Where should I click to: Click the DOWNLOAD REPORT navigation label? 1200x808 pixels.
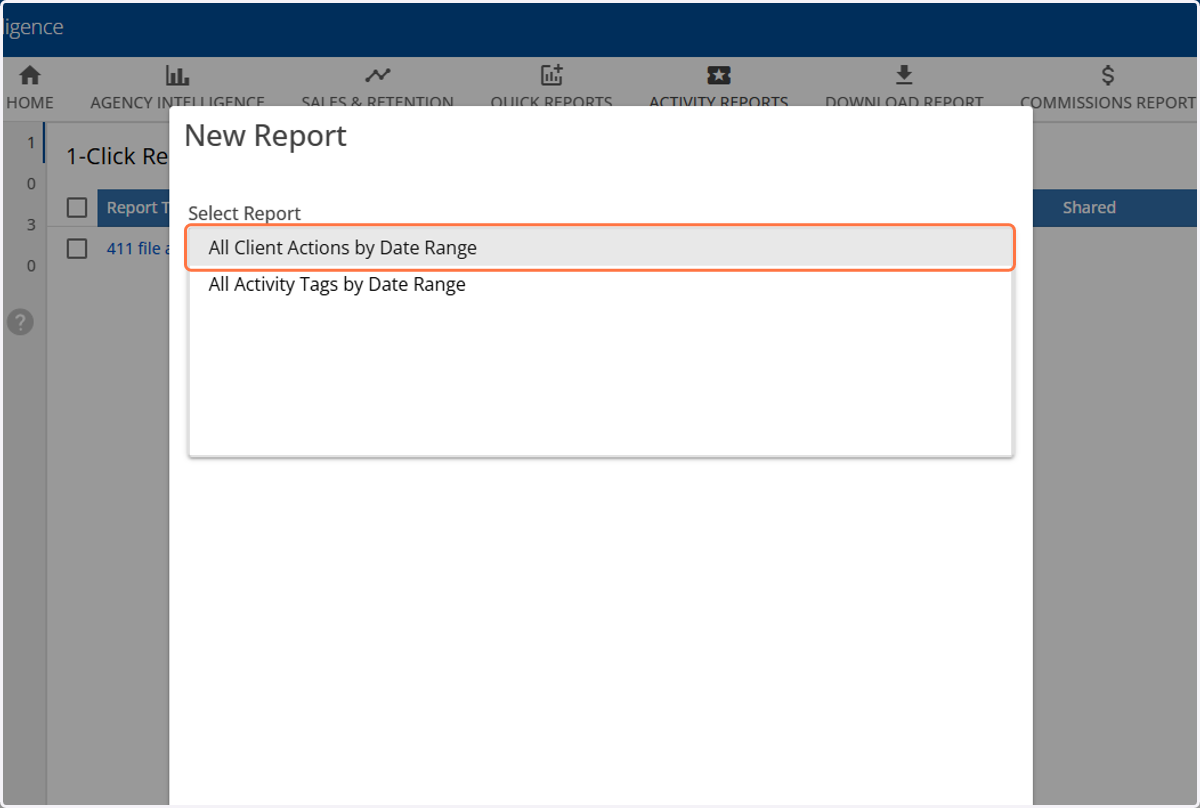[904, 102]
